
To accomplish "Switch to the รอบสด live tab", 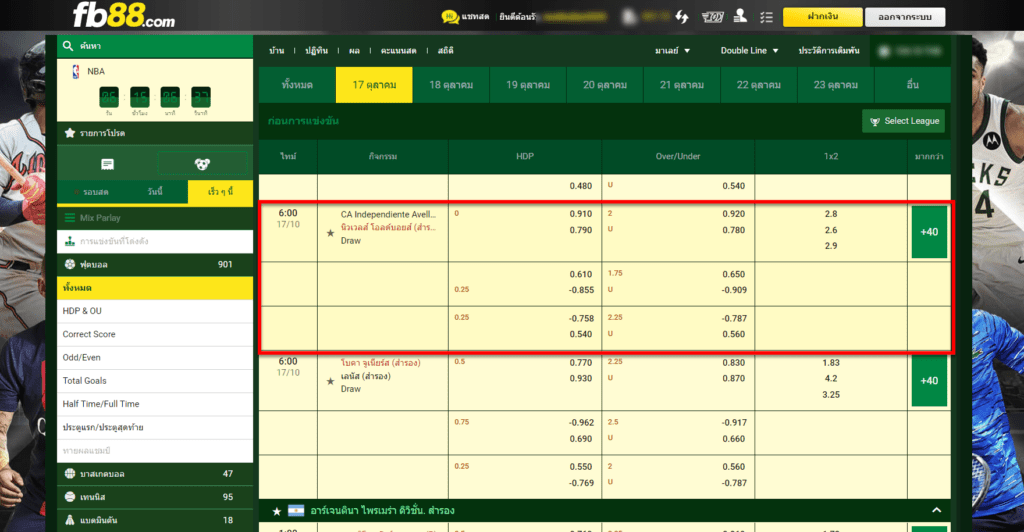I will (91, 192).
